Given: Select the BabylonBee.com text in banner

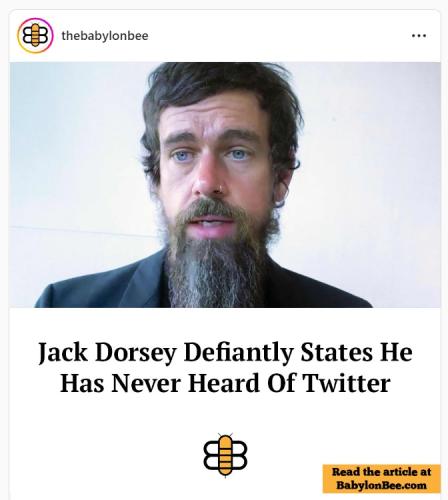Looking at the screenshot, I should click(381, 485).
